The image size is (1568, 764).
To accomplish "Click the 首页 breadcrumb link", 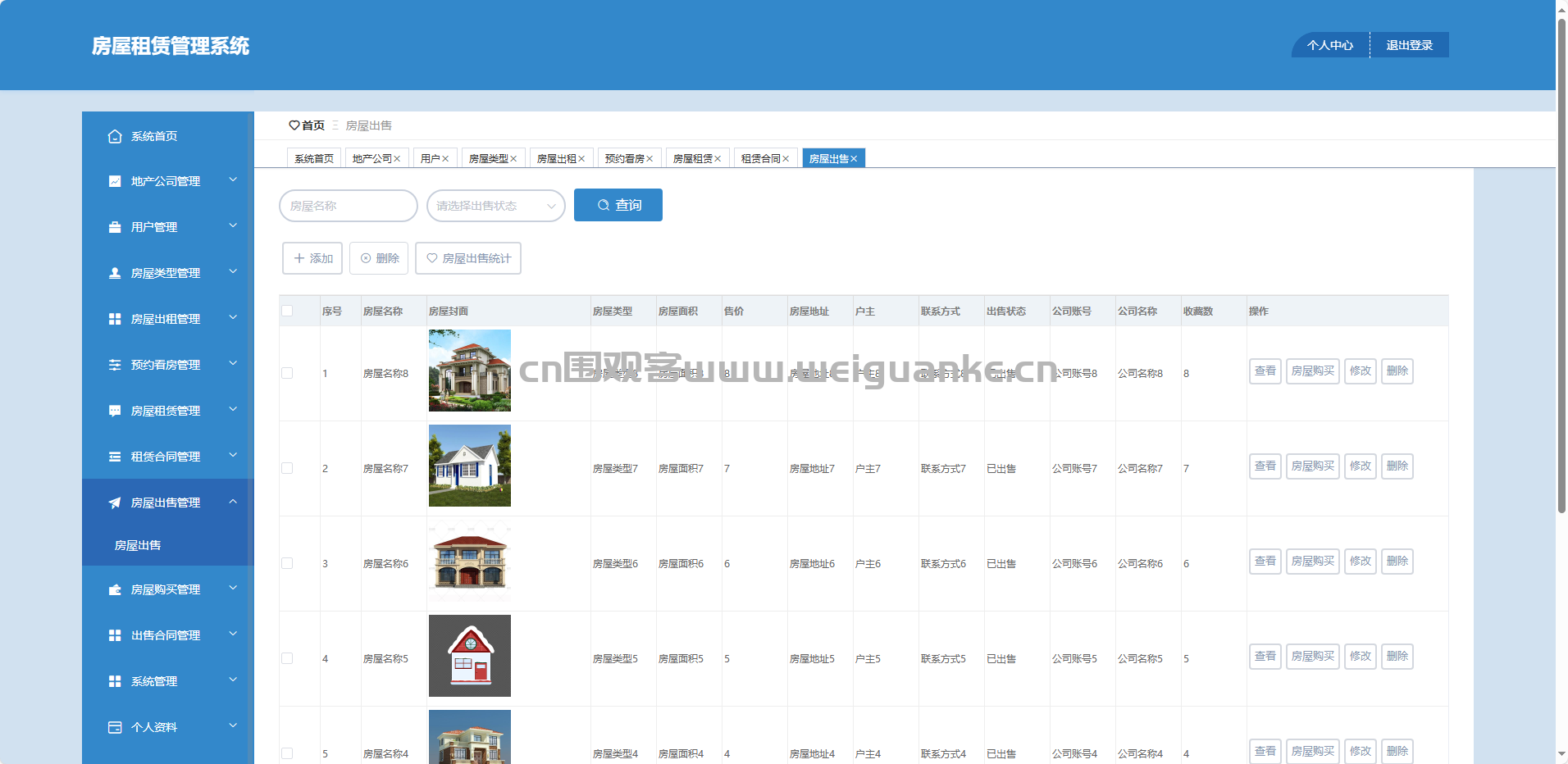I will tap(313, 125).
